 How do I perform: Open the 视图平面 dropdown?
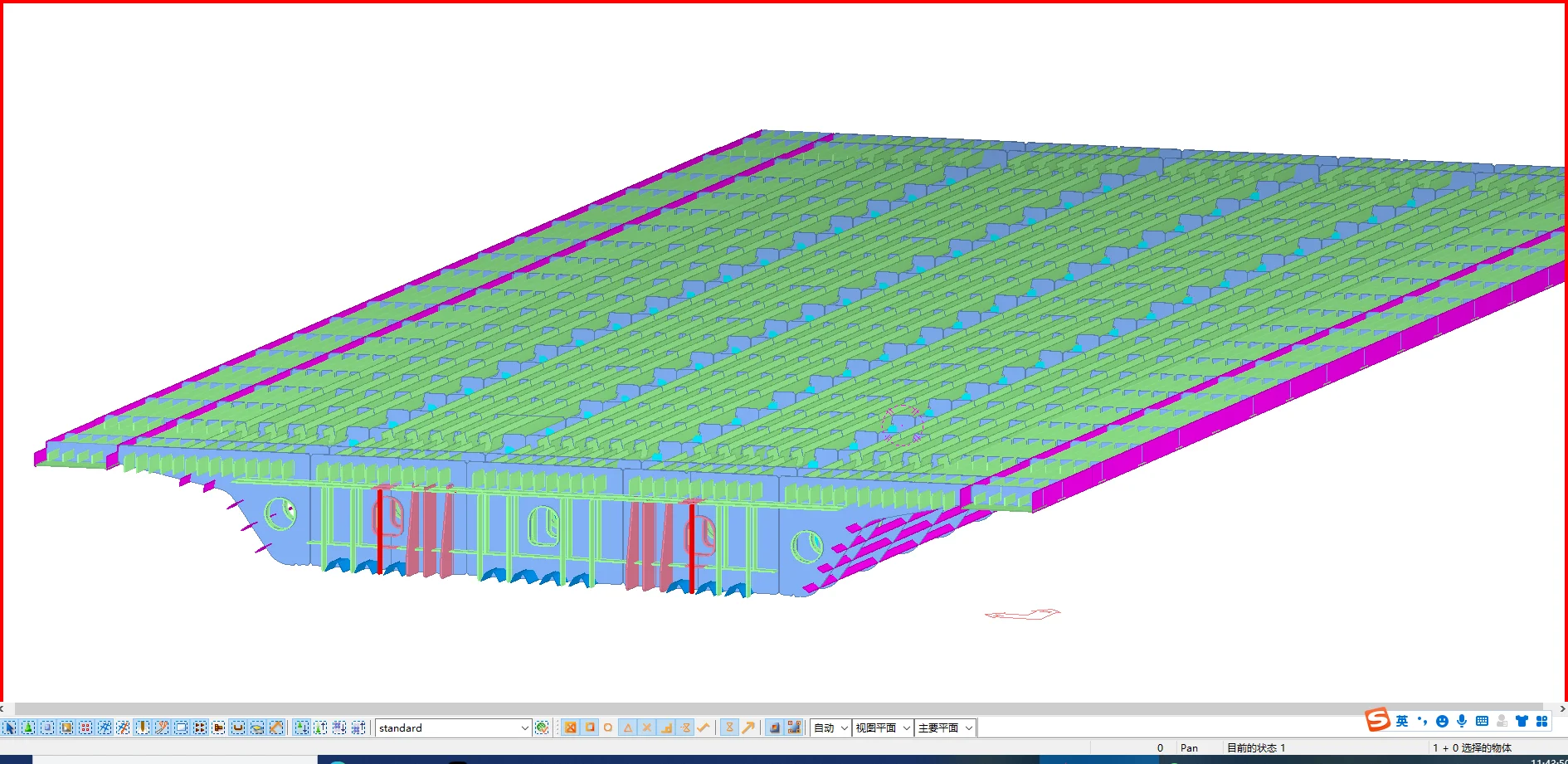883,728
